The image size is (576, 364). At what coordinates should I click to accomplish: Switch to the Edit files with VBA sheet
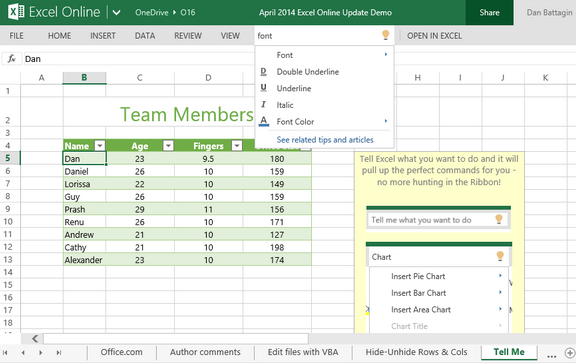[x=303, y=352]
